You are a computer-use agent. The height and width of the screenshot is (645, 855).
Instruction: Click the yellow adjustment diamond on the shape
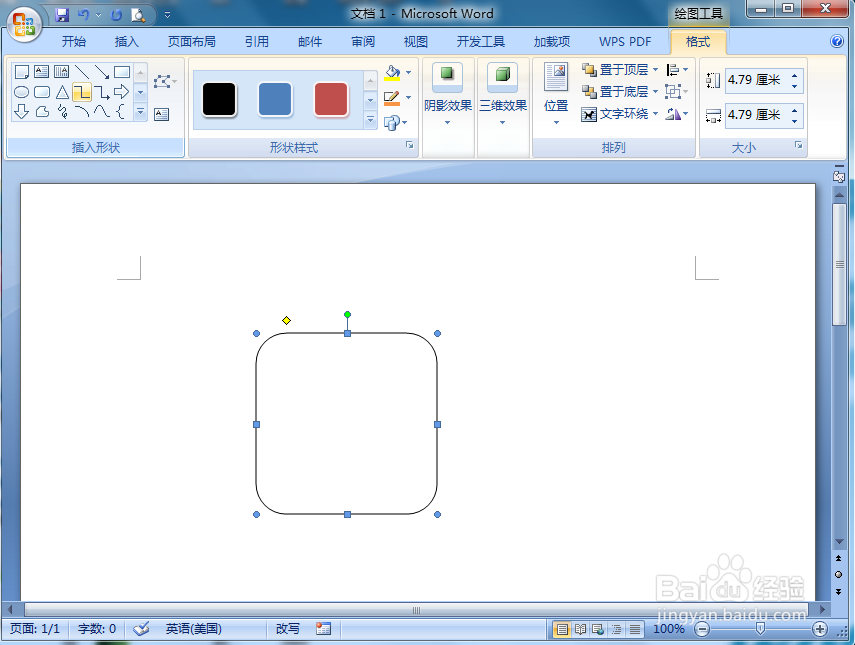pyautogui.click(x=286, y=320)
